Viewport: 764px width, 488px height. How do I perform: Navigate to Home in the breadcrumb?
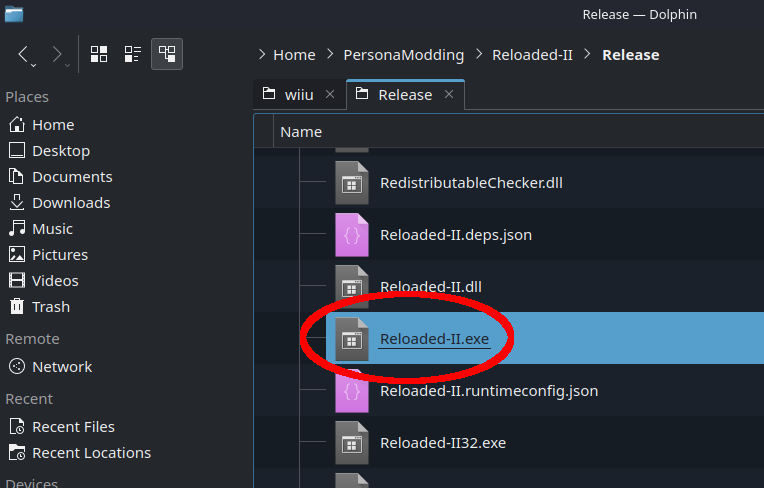[x=294, y=55]
